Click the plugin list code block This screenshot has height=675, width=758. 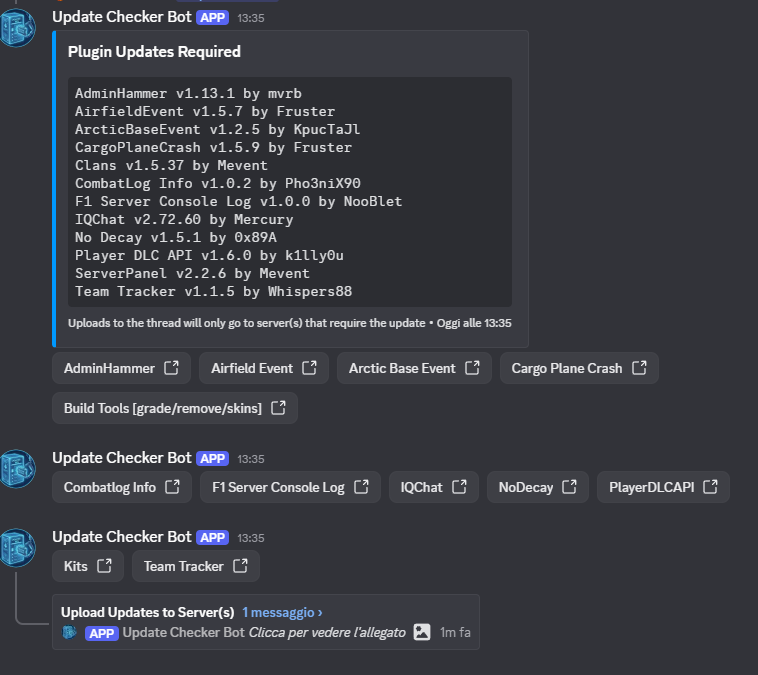(x=290, y=192)
